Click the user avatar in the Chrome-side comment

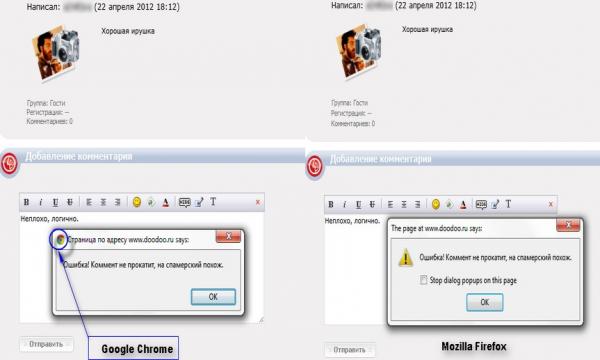56,53
